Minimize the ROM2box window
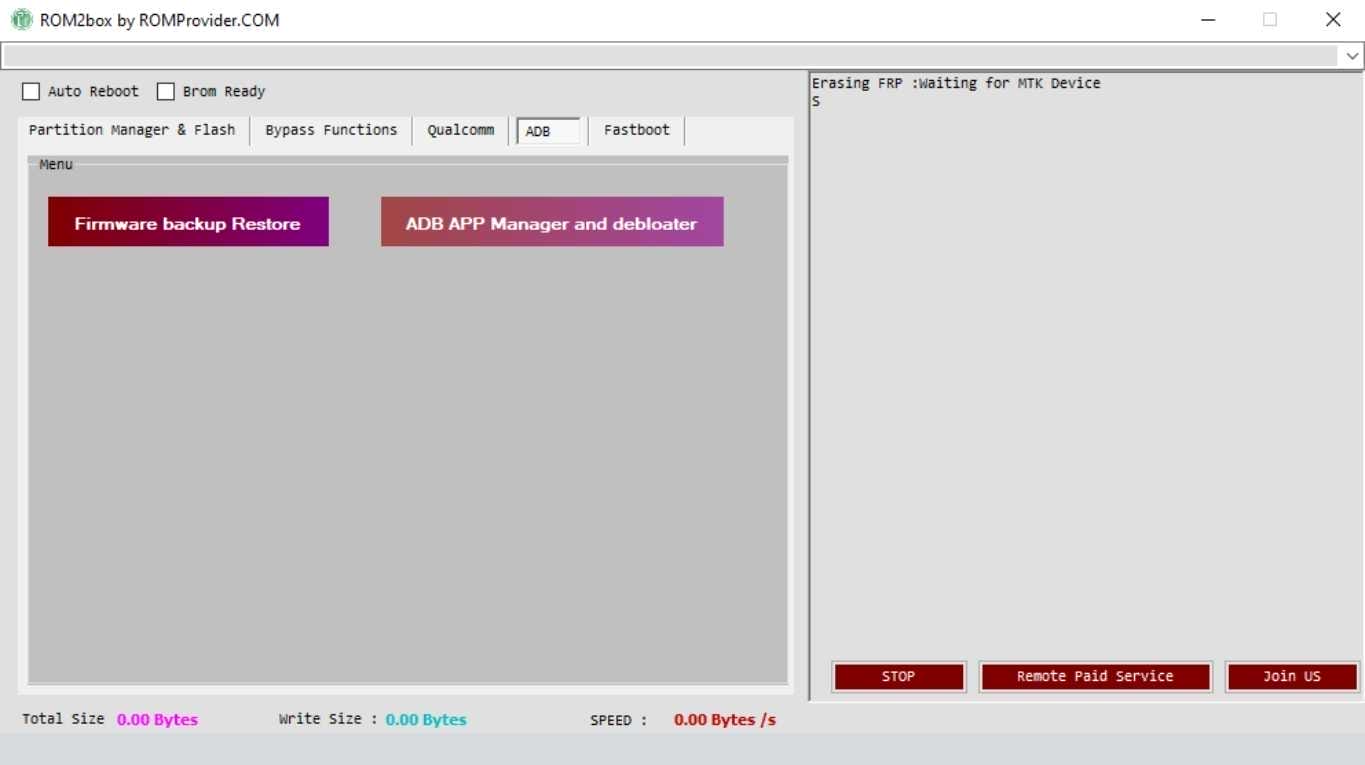1365x765 pixels. pos(1208,19)
